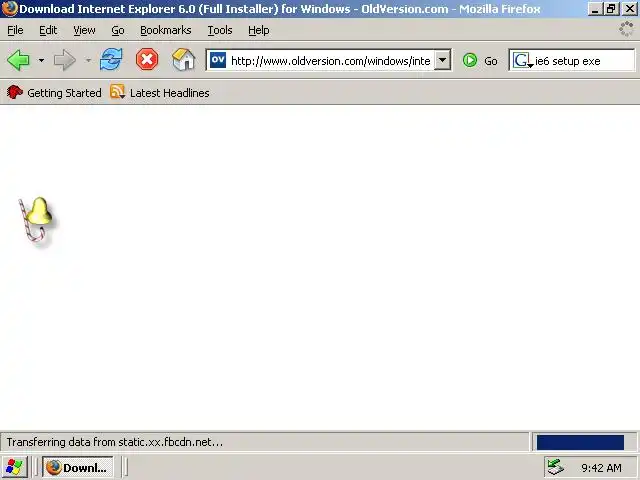Open the File menu
This screenshot has width=640, height=480.
(15, 30)
